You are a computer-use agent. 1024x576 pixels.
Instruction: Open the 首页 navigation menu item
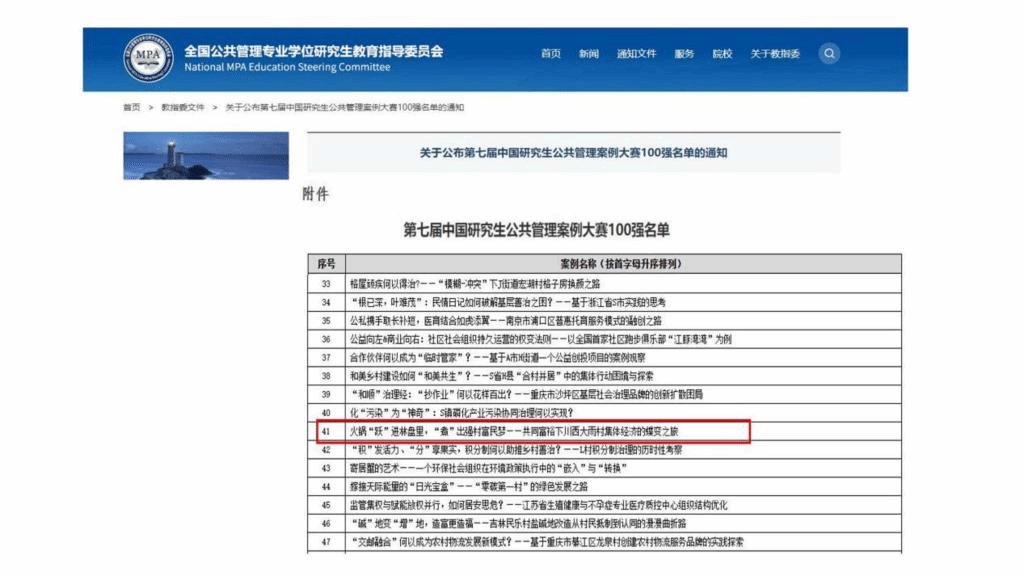[551, 54]
